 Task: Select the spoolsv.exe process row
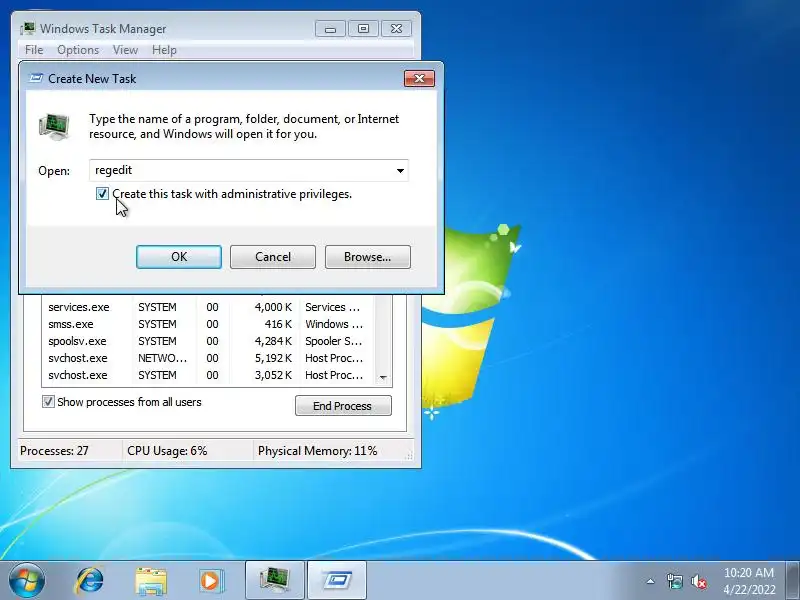coord(208,341)
